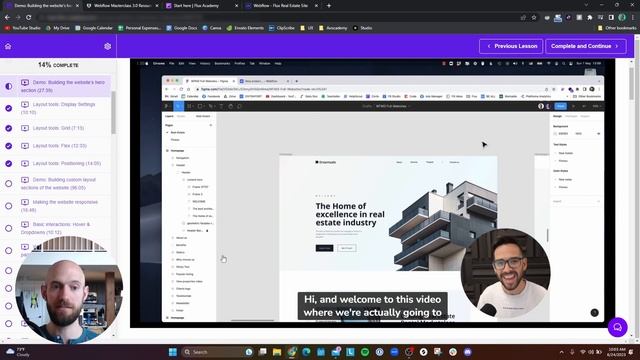Open lesson Making the website responsive

pos(56,206)
